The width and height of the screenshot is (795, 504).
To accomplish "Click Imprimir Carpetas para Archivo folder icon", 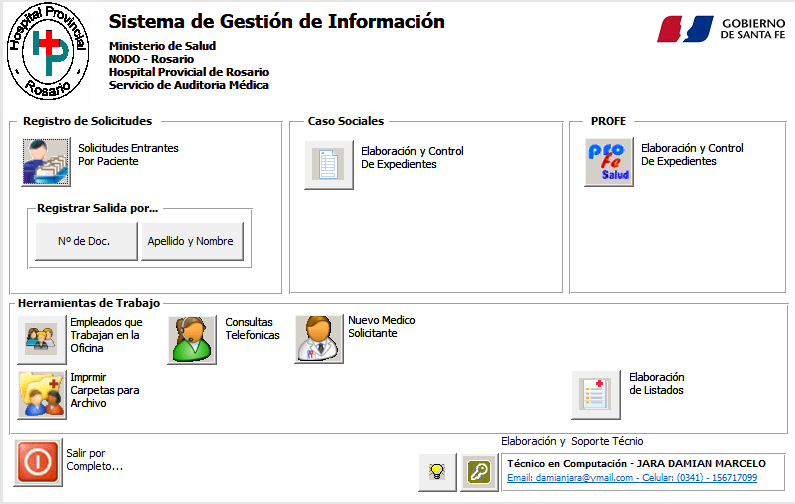I will pos(42,395).
